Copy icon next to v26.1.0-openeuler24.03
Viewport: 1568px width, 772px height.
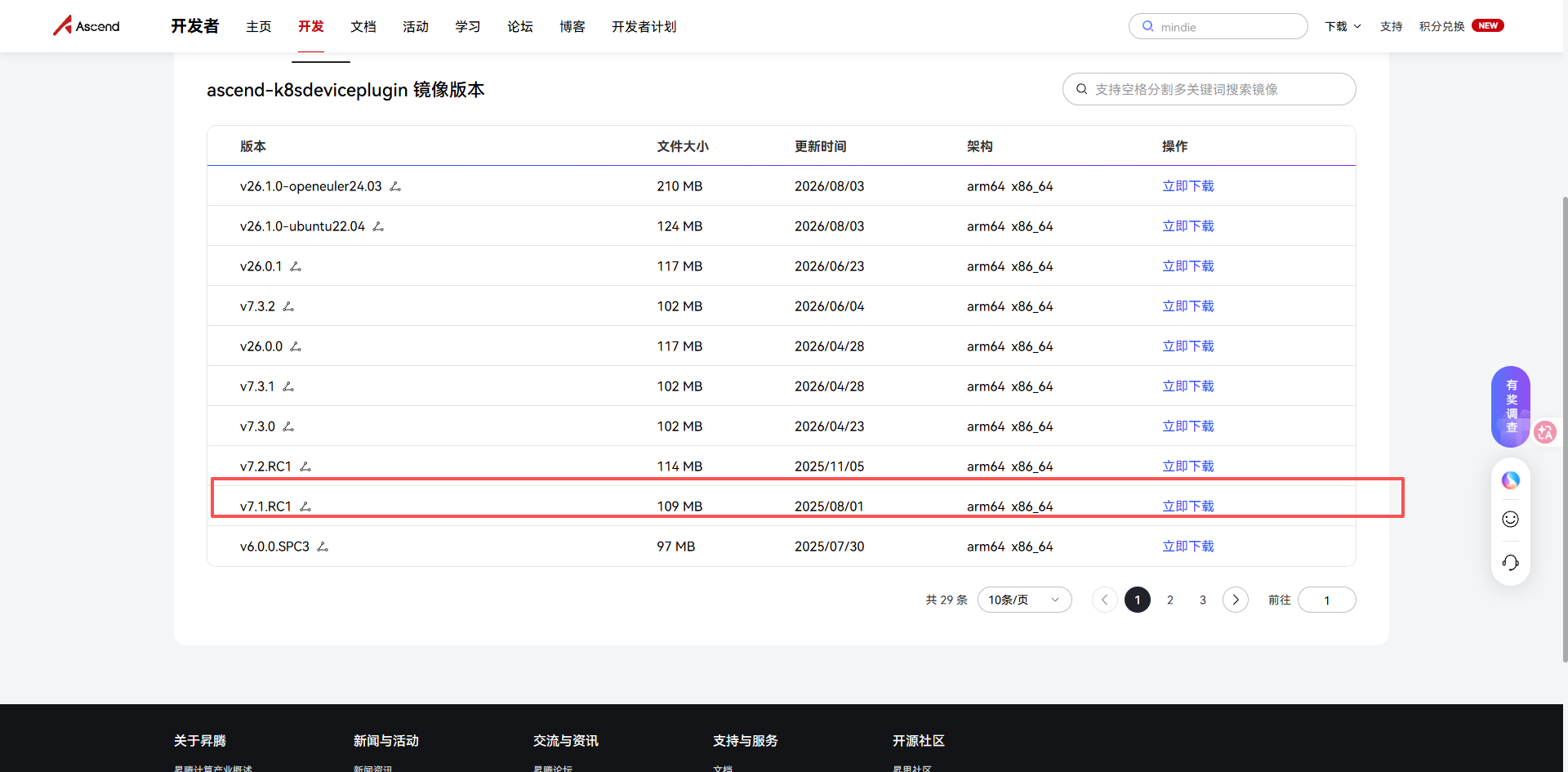click(x=395, y=186)
